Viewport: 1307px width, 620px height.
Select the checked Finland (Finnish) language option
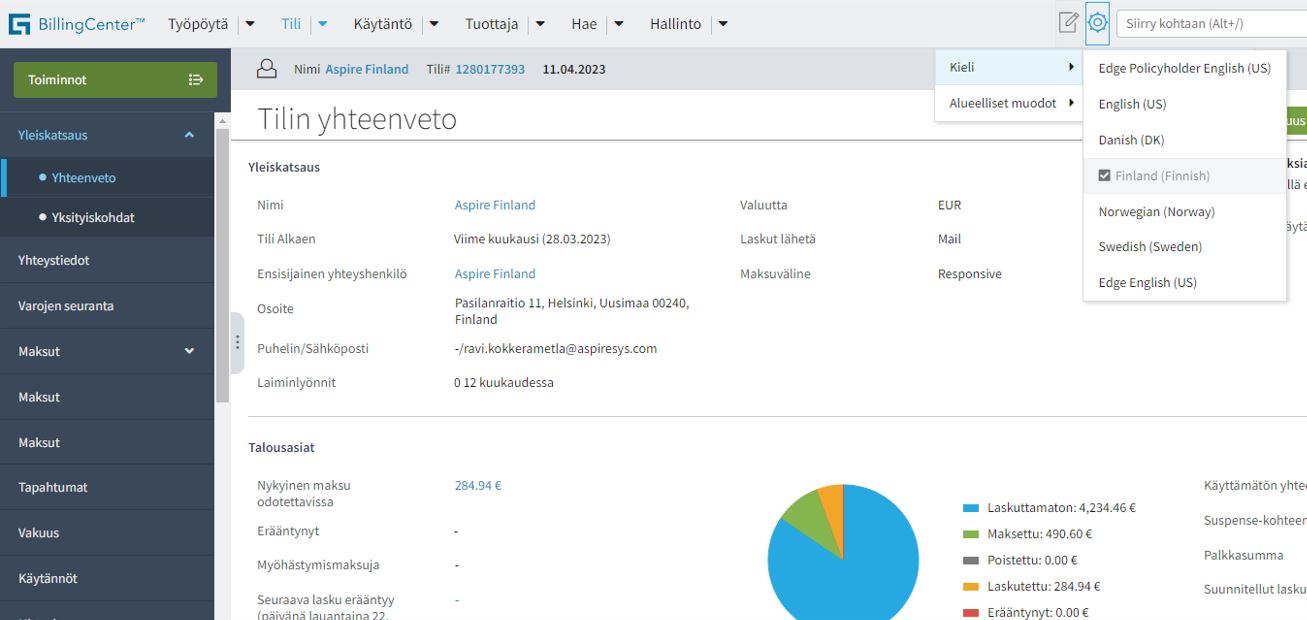point(1162,176)
